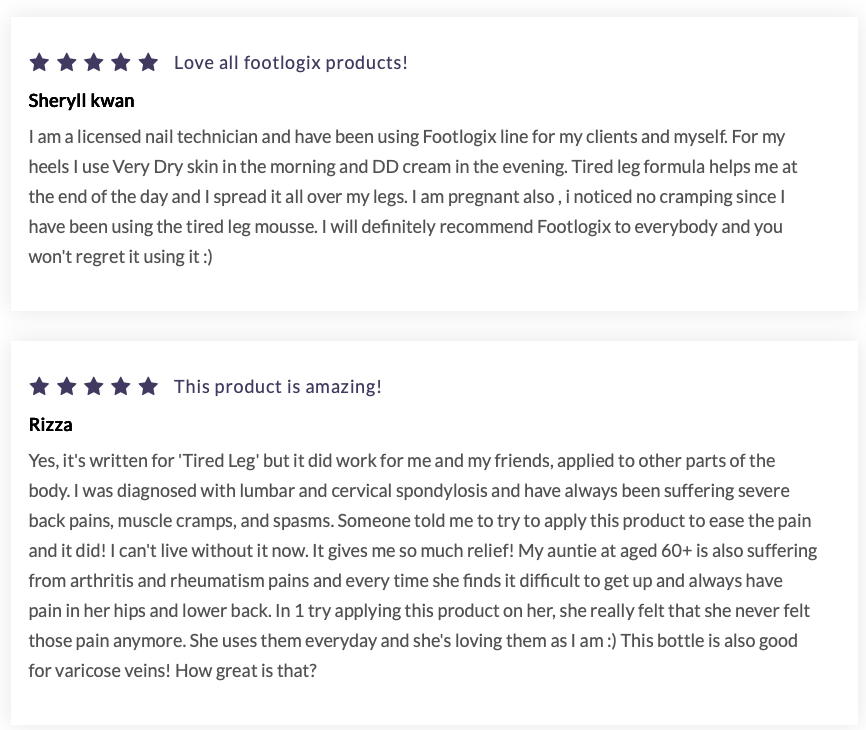
Task: Click first star in Sheryll kwan's review
Action: pos(39,62)
